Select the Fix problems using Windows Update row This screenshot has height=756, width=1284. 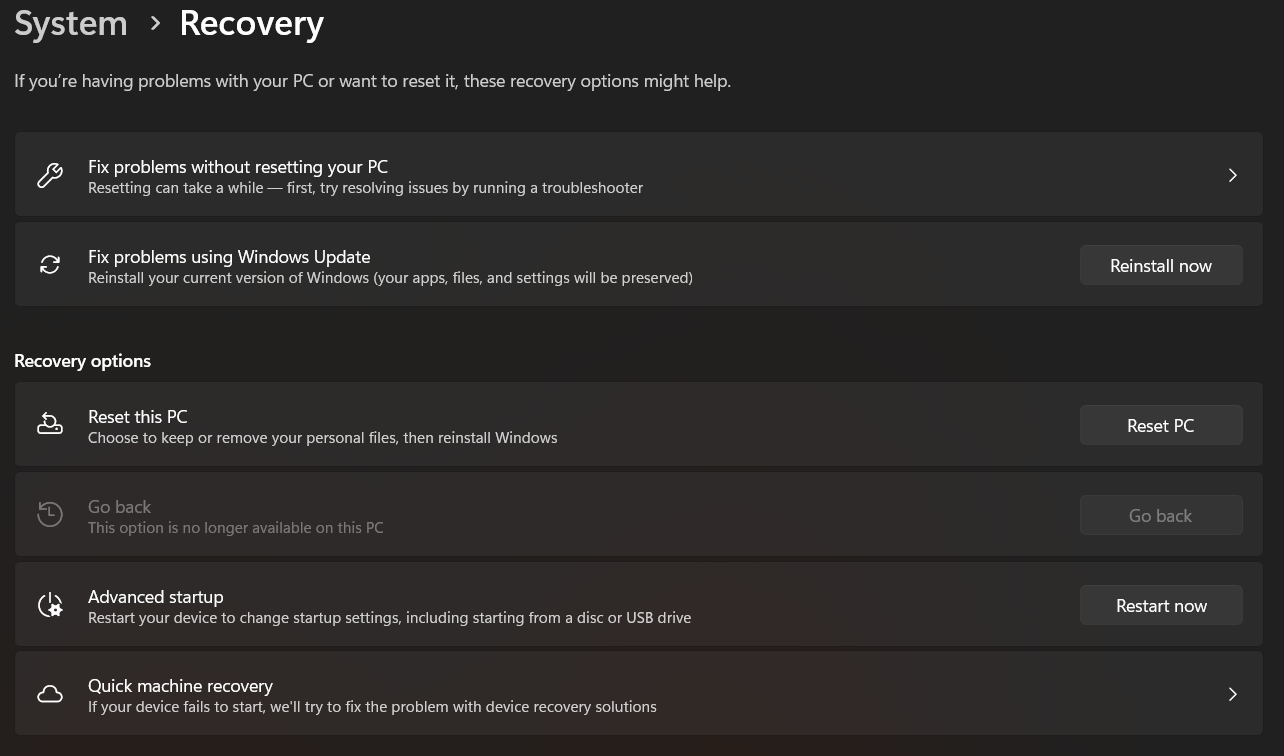coord(229,257)
